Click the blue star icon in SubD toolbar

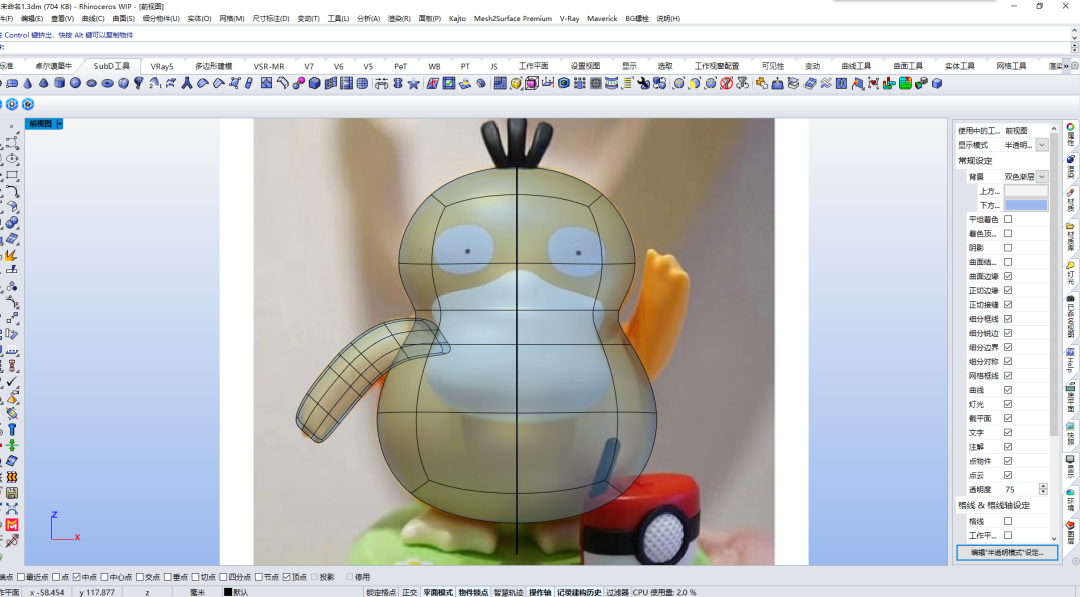413,83
